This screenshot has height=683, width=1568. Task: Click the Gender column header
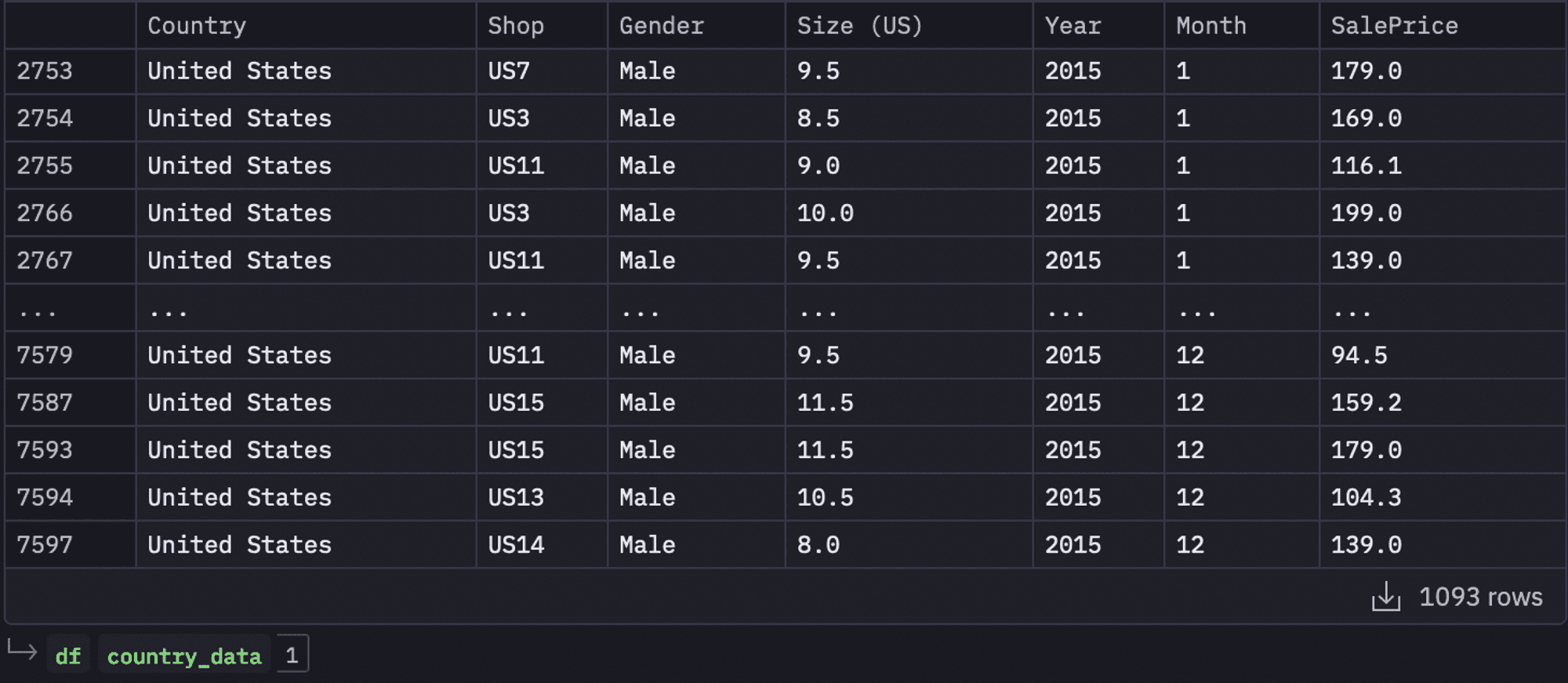pyautogui.click(x=662, y=26)
